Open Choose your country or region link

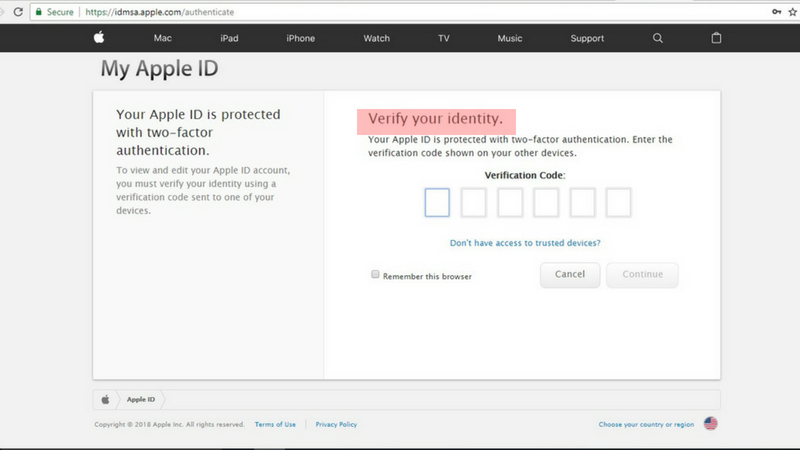point(646,424)
